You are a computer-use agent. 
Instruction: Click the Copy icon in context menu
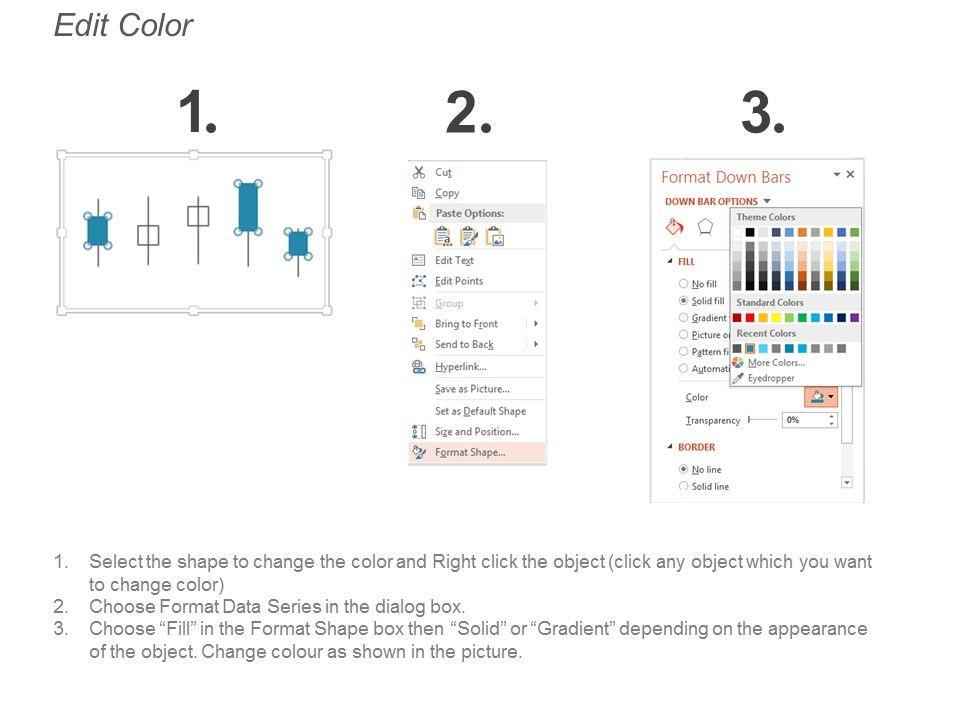[419, 193]
